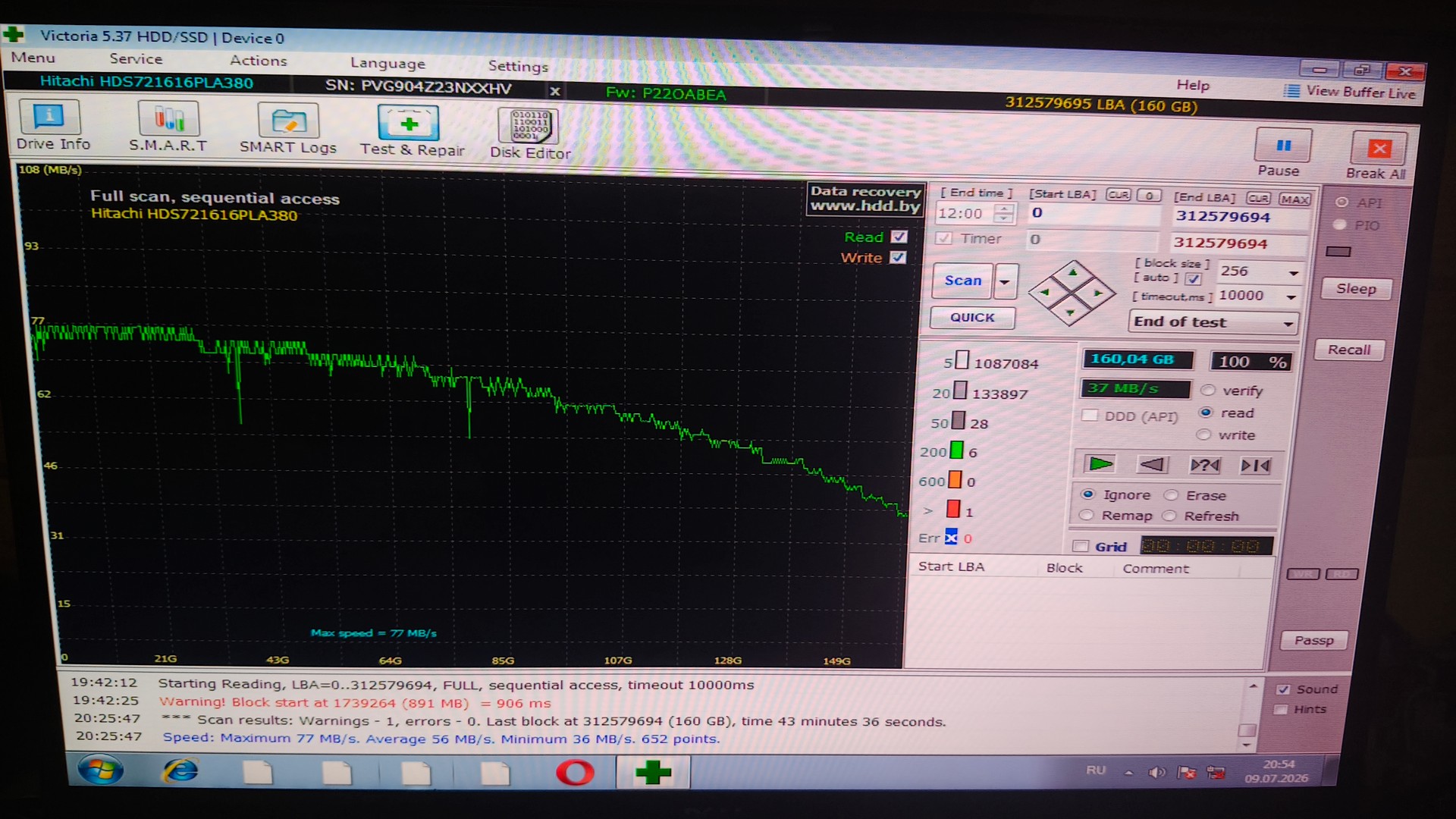Click the Scan button

pyautogui.click(x=962, y=281)
